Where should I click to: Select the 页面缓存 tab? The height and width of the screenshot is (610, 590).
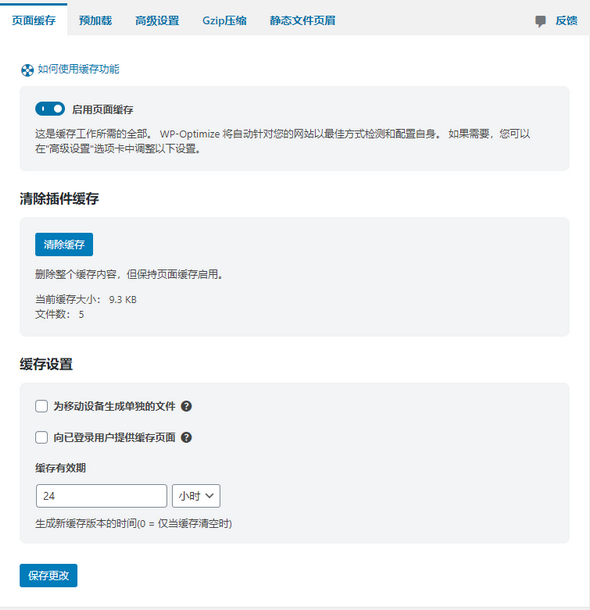(34, 20)
